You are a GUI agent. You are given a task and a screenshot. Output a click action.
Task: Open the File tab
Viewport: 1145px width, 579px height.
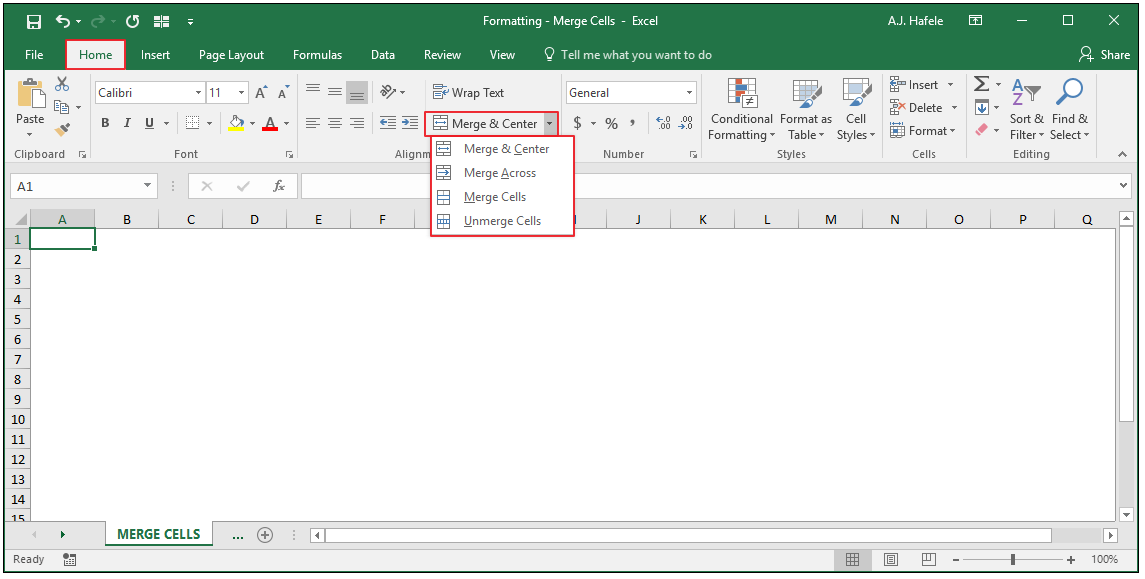[x=34, y=55]
